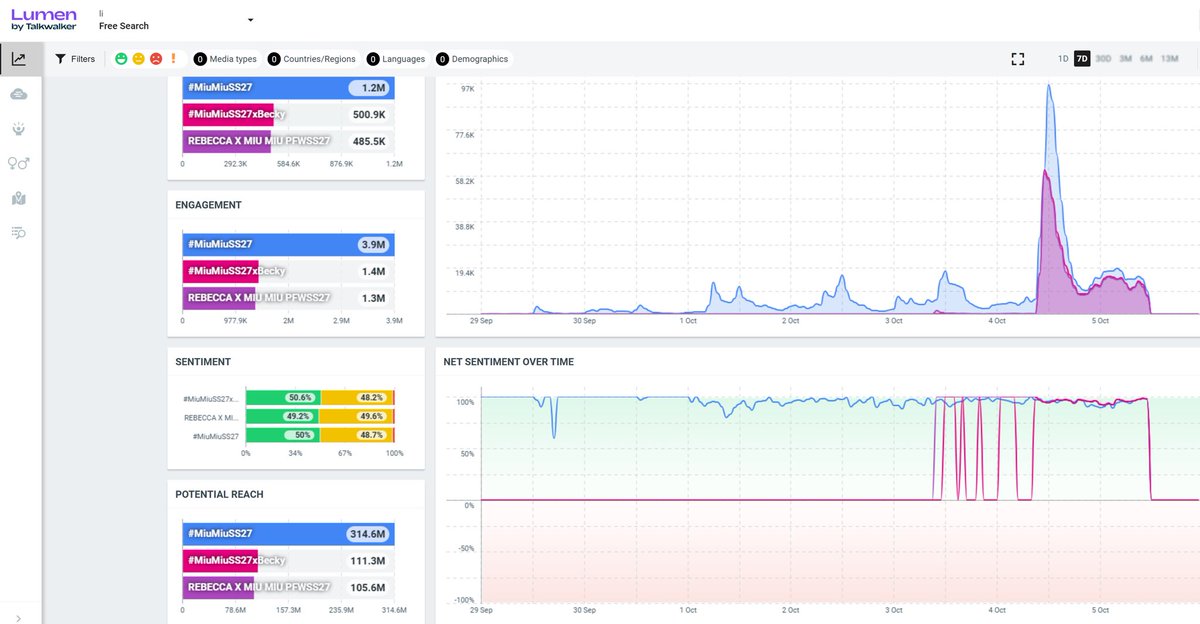Click the #MiuMiuSS27 bar under Potential Reach
Viewport: 1200px width, 624px height.
[288, 534]
